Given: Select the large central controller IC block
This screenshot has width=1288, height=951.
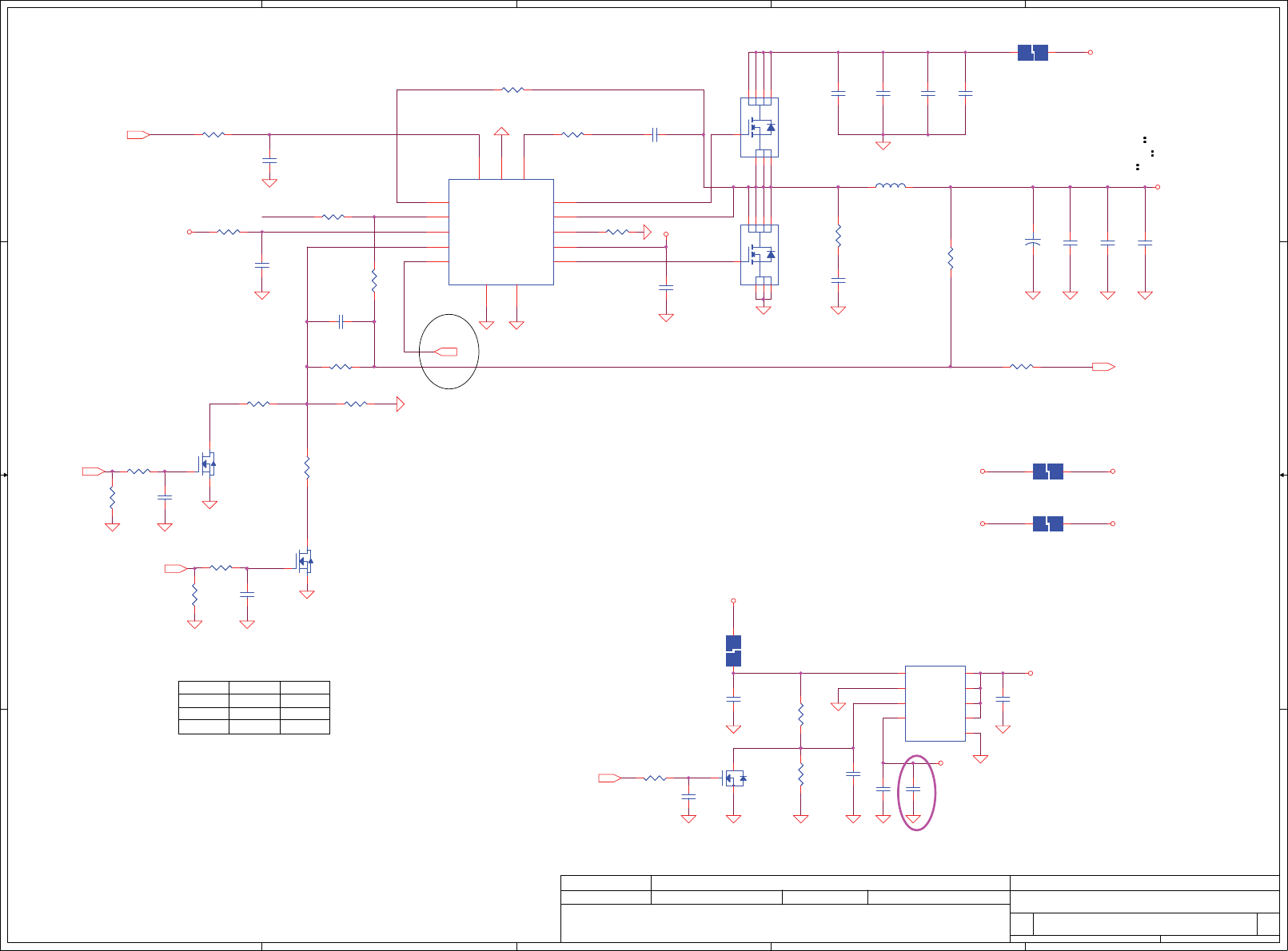Looking at the screenshot, I should [x=500, y=232].
